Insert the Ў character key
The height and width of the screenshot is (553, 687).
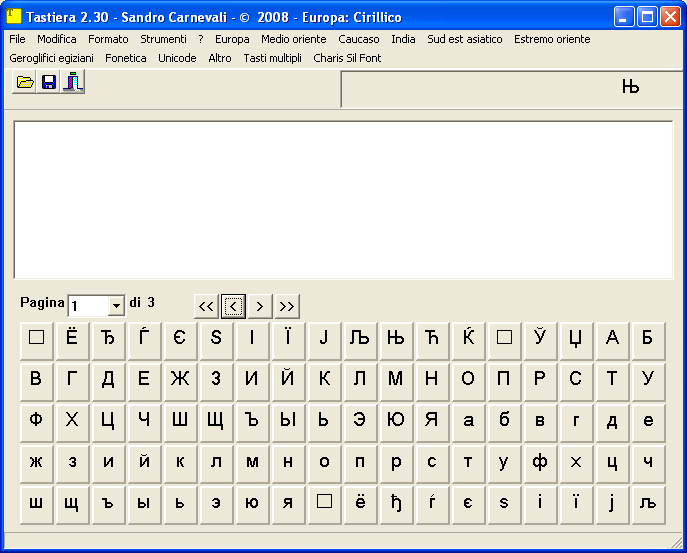(x=540, y=341)
